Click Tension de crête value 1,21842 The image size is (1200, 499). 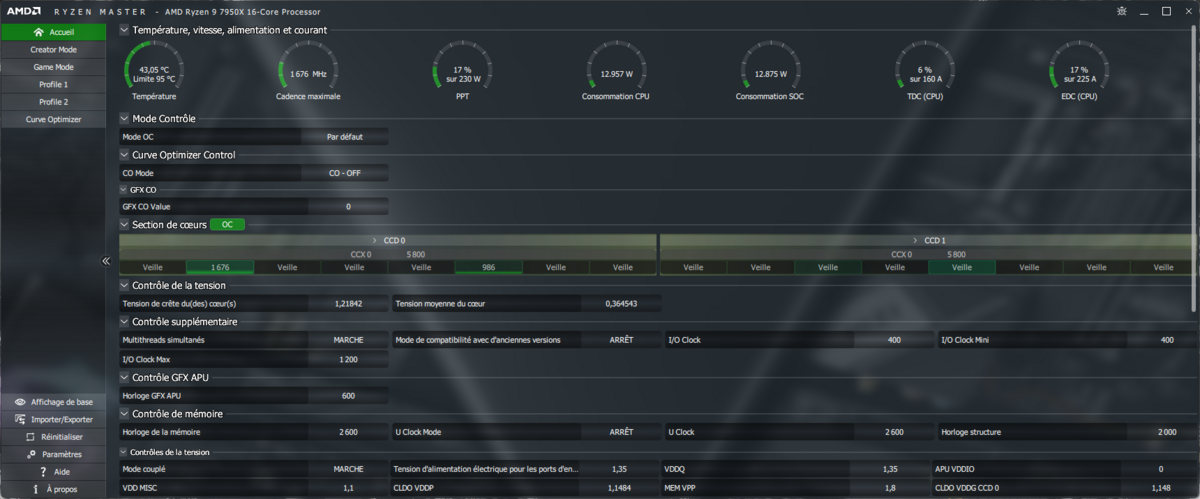point(348,304)
